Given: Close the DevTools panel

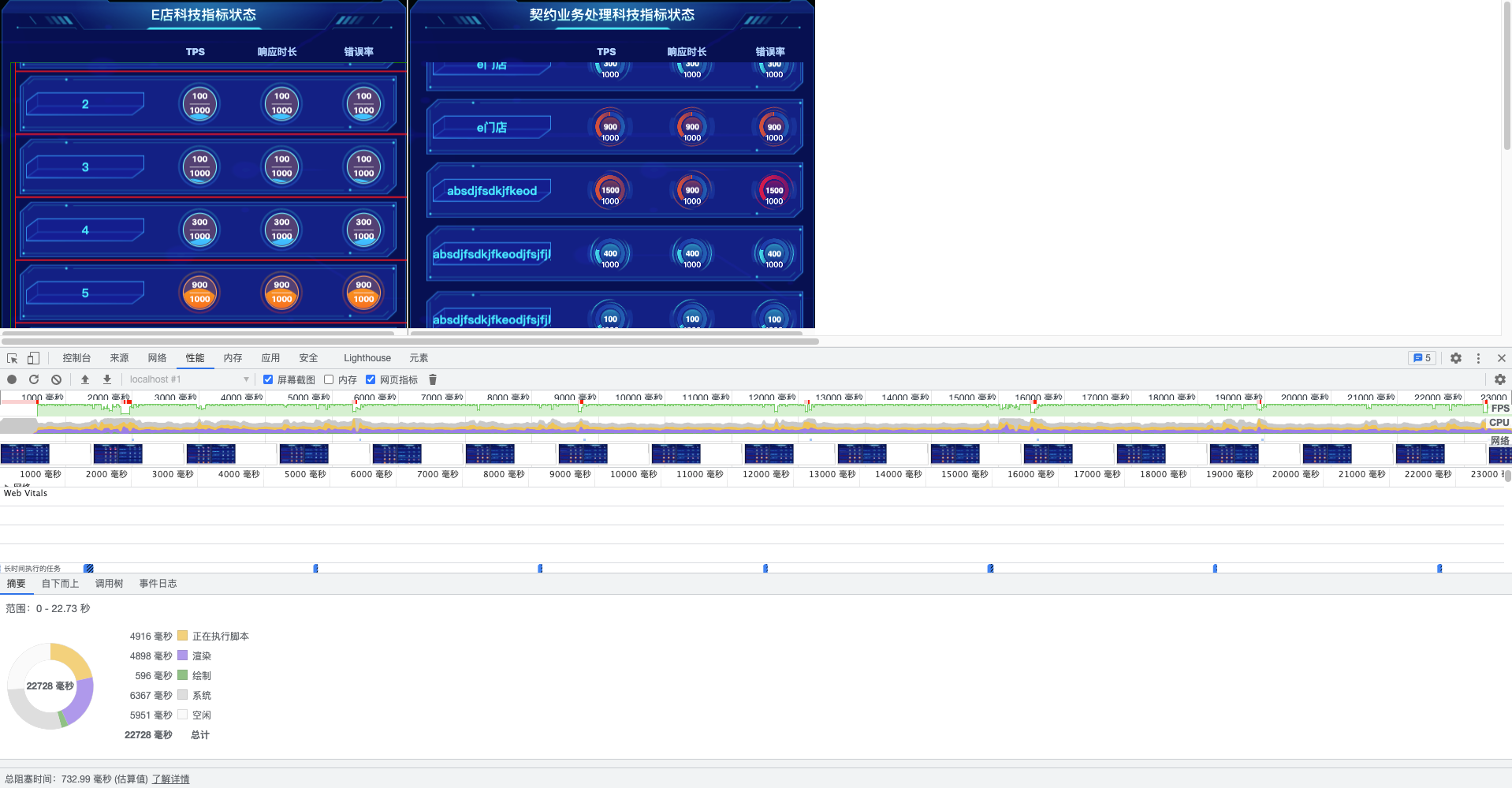Looking at the screenshot, I should click(x=1502, y=358).
